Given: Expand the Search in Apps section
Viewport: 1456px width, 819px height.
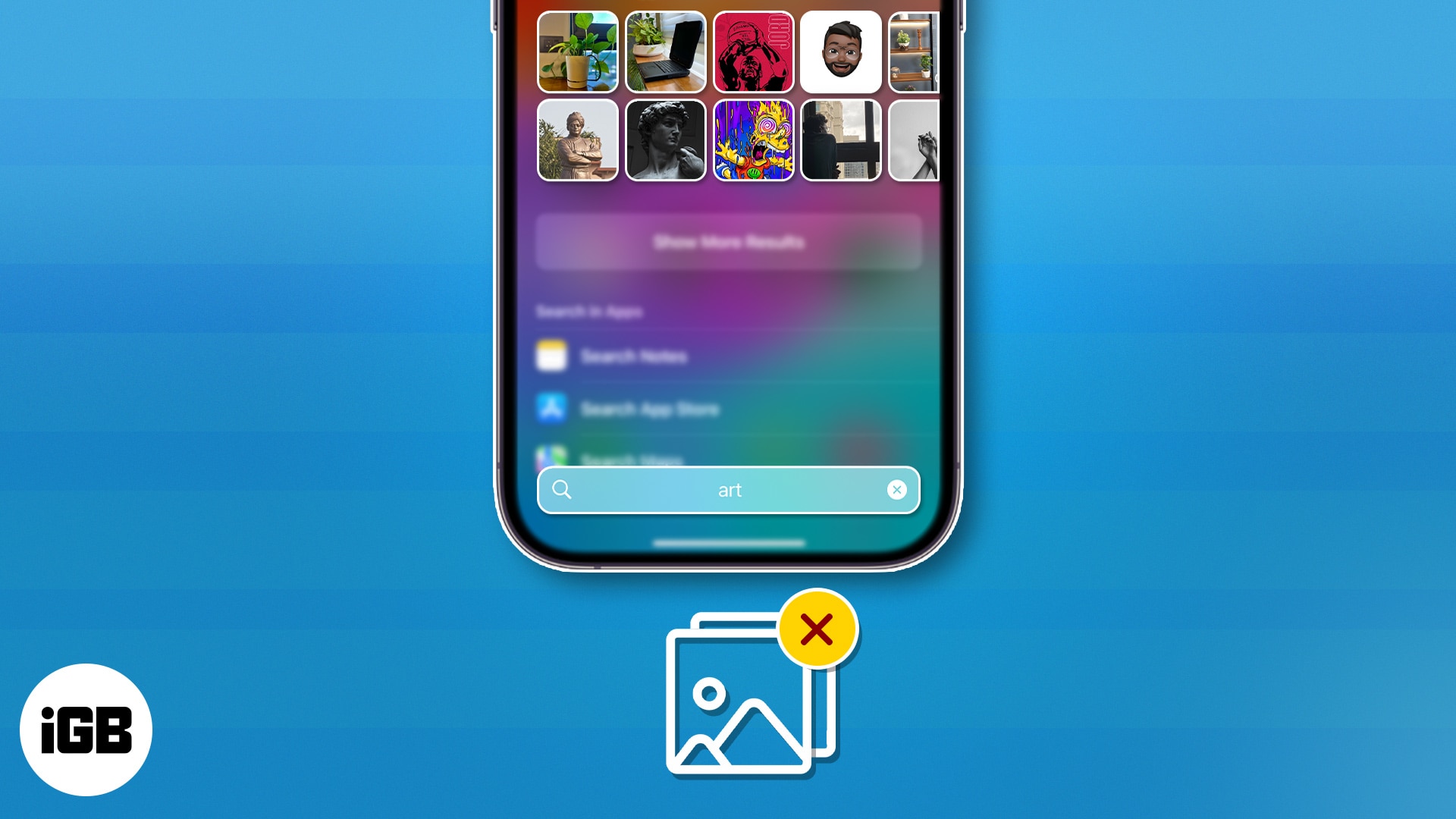Looking at the screenshot, I should (x=592, y=310).
